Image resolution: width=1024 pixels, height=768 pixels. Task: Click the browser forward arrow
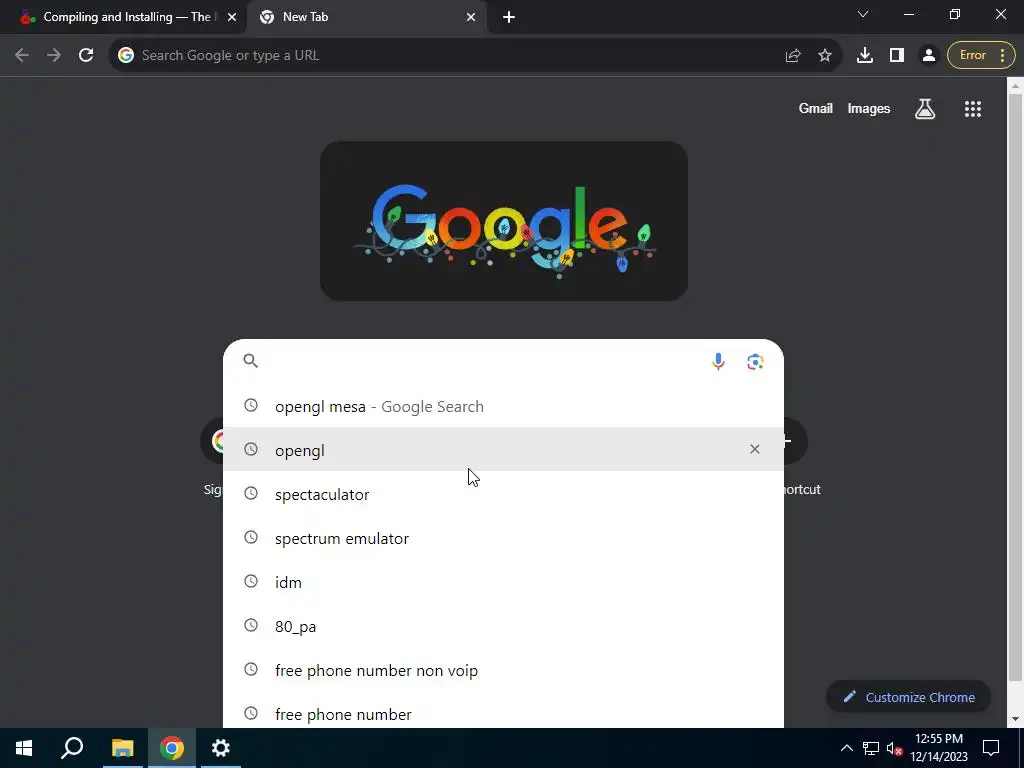[54, 56]
